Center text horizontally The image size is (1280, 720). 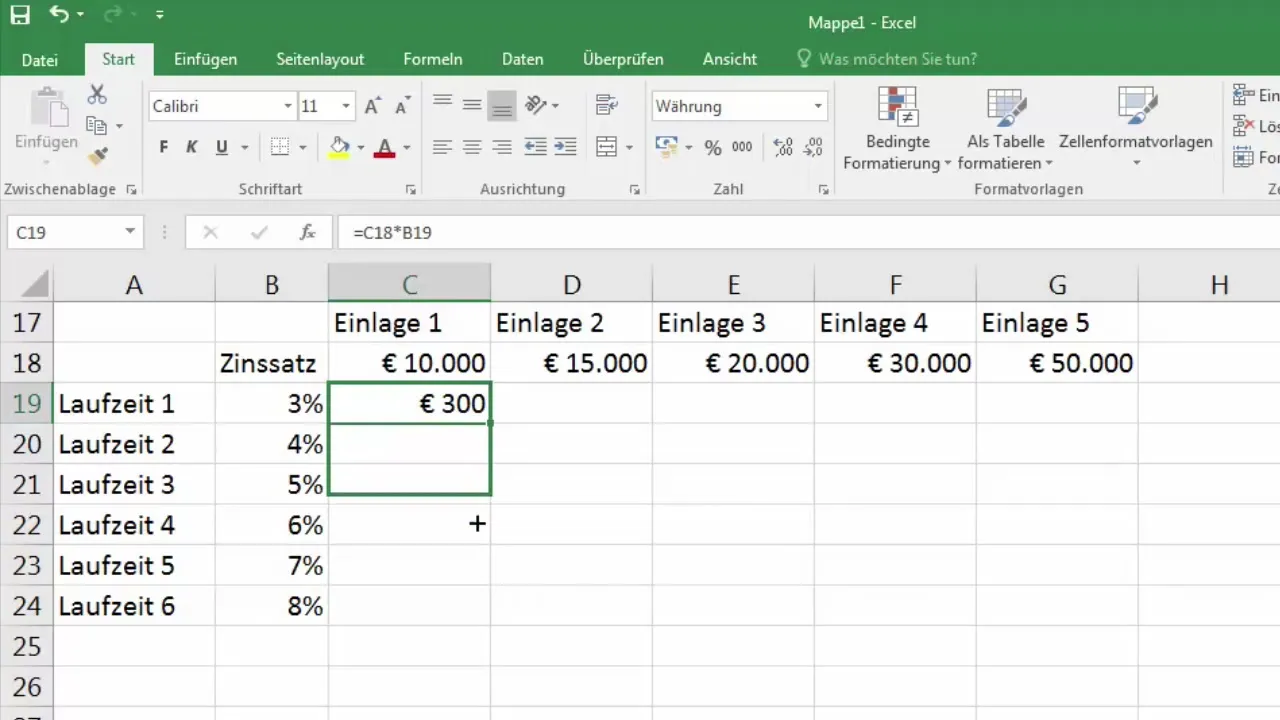pos(472,147)
